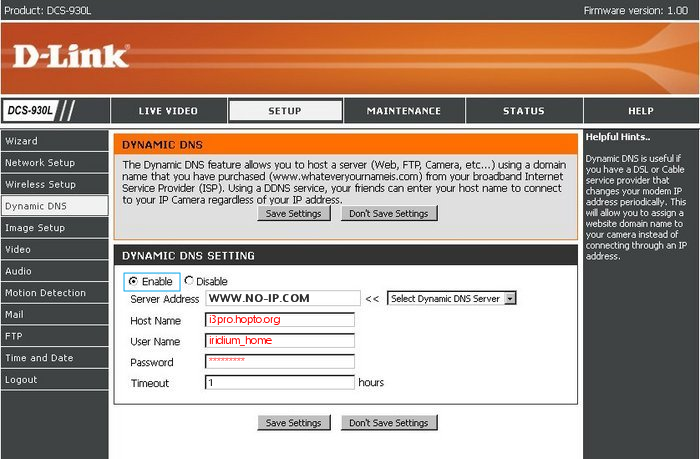This screenshot has width=700, height=459.
Task: Open the Help tab
Action: [640, 111]
